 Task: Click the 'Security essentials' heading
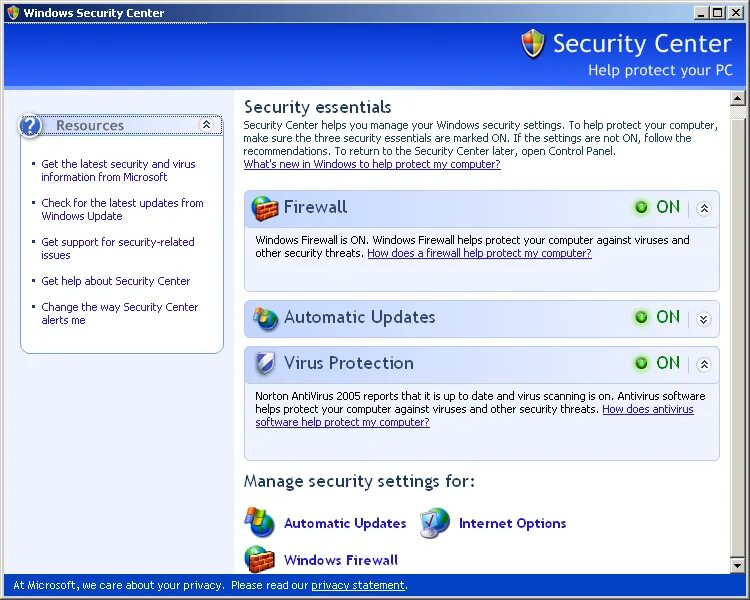[318, 107]
